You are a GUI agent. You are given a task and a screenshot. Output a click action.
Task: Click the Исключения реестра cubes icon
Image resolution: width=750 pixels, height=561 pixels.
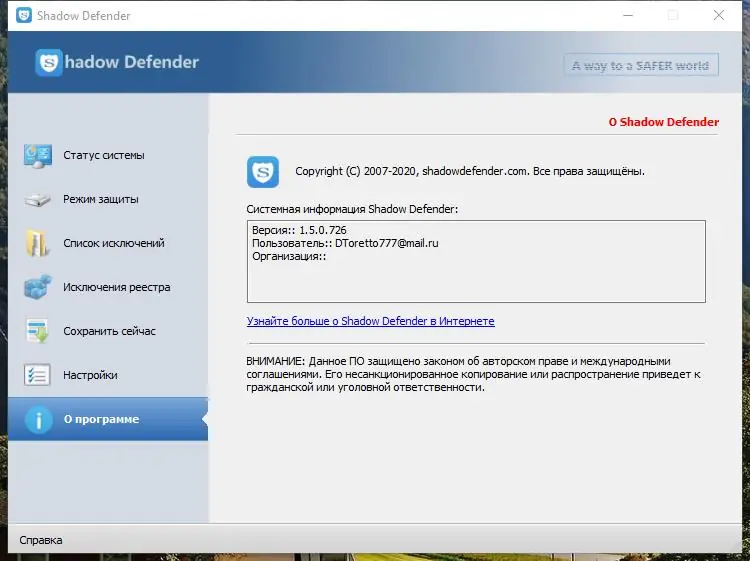click(38, 287)
